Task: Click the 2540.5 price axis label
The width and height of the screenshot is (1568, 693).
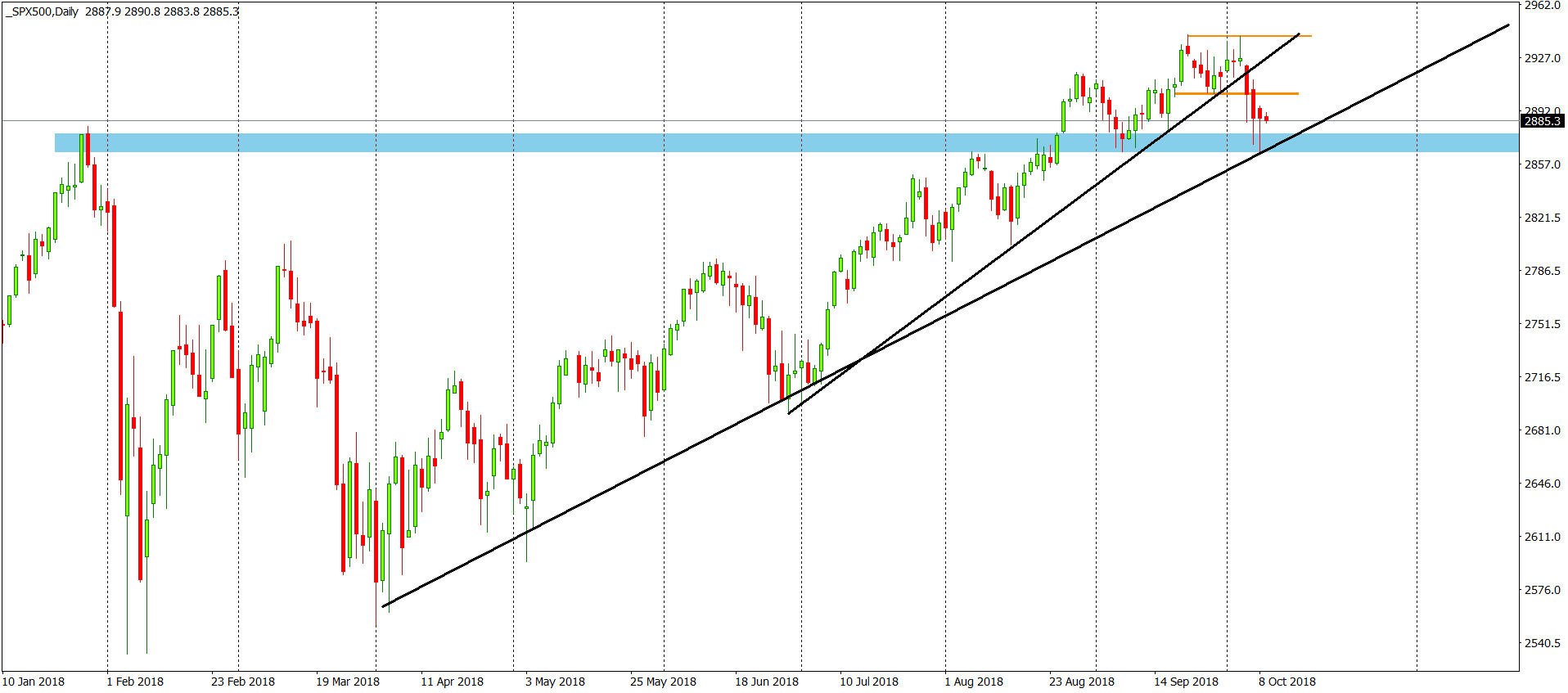Action: click(x=1543, y=643)
